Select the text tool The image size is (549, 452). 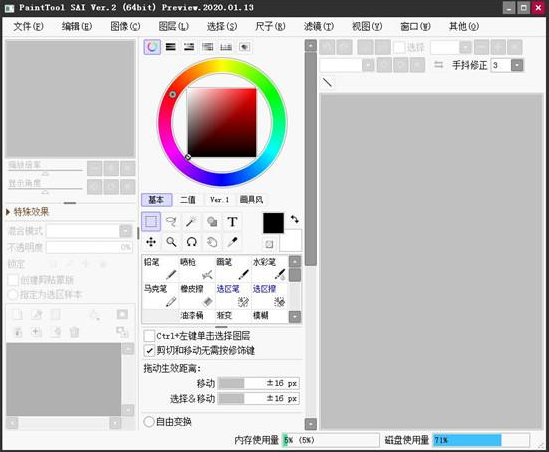[232, 222]
